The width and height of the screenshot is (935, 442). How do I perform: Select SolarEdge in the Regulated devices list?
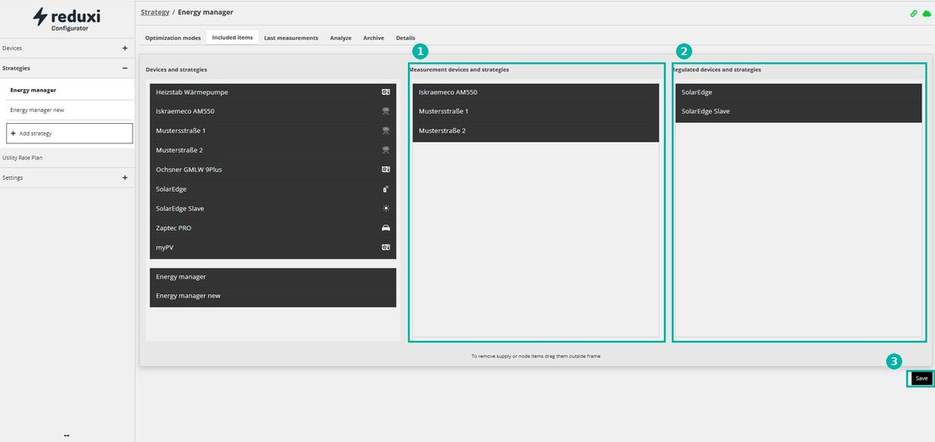(798, 92)
